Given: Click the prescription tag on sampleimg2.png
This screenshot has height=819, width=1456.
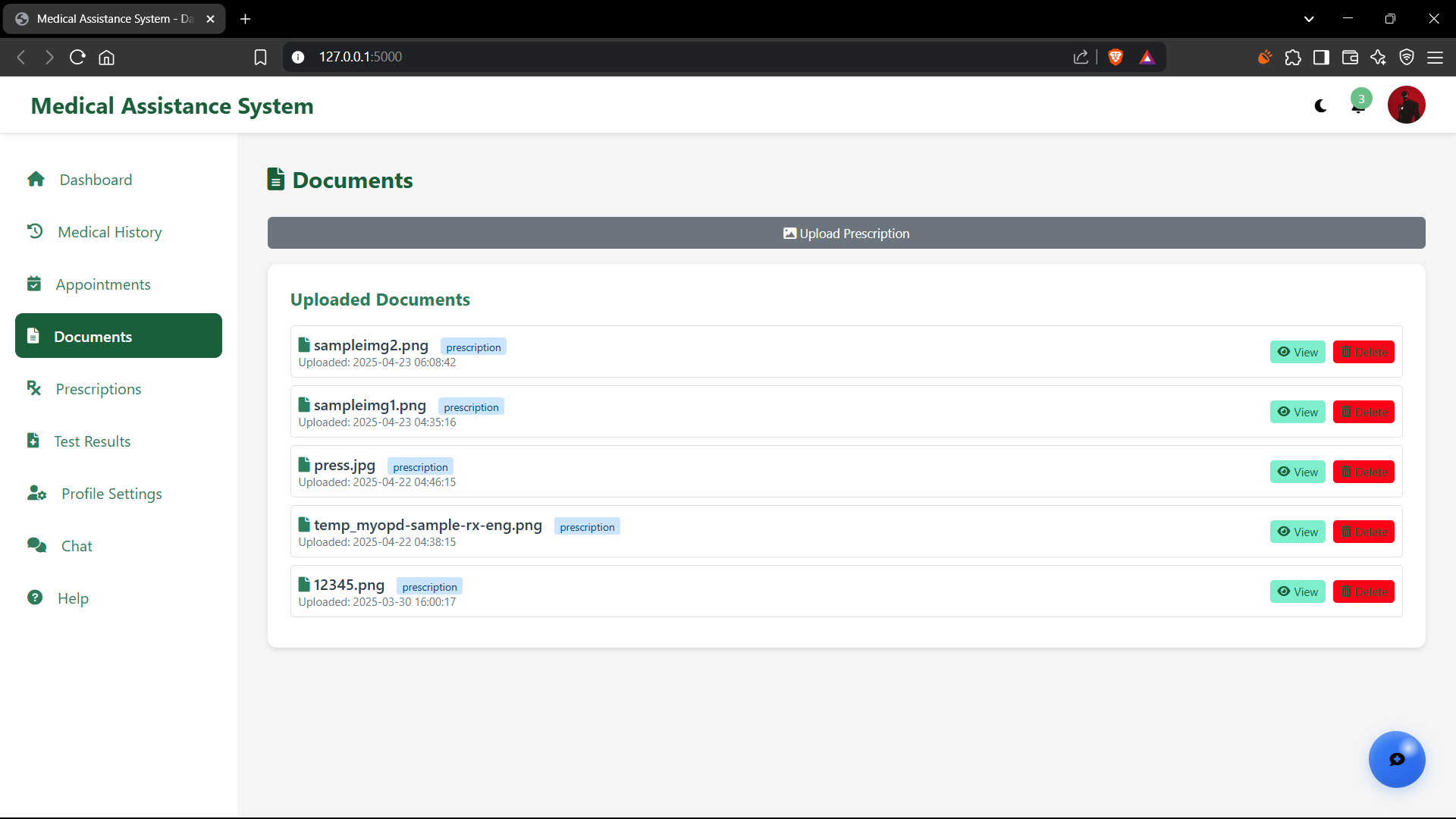Looking at the screenshot, I should (x=473, y=347).
